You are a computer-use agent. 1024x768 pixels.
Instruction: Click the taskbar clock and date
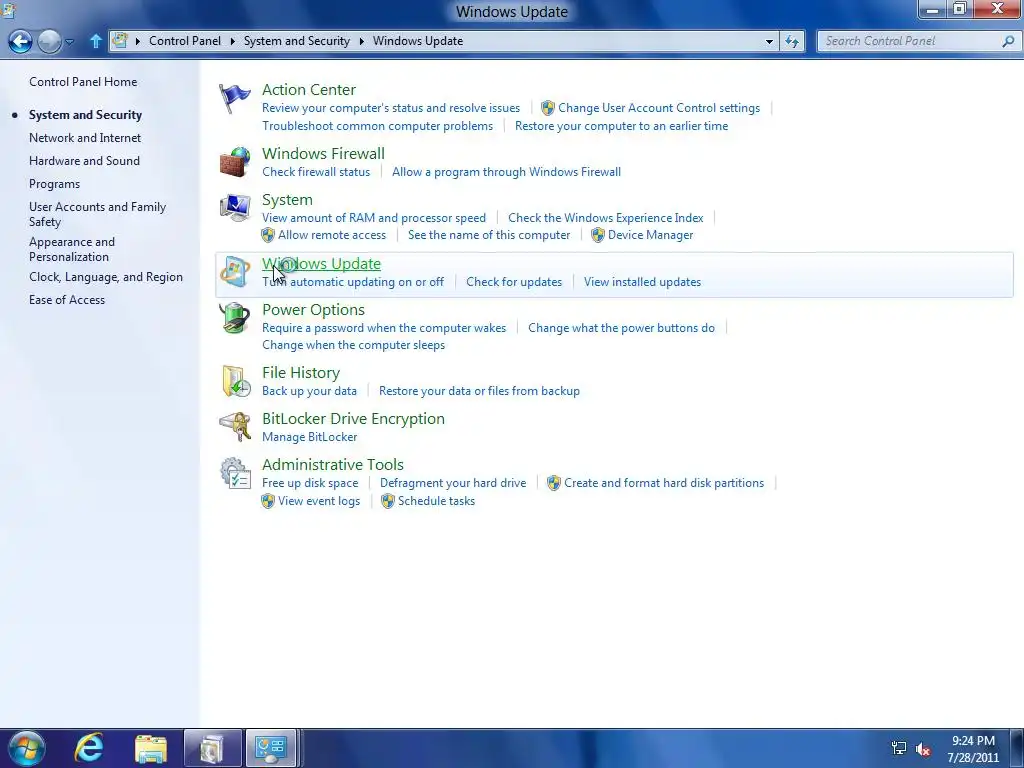pyautogui.click(x=973, y=749)
